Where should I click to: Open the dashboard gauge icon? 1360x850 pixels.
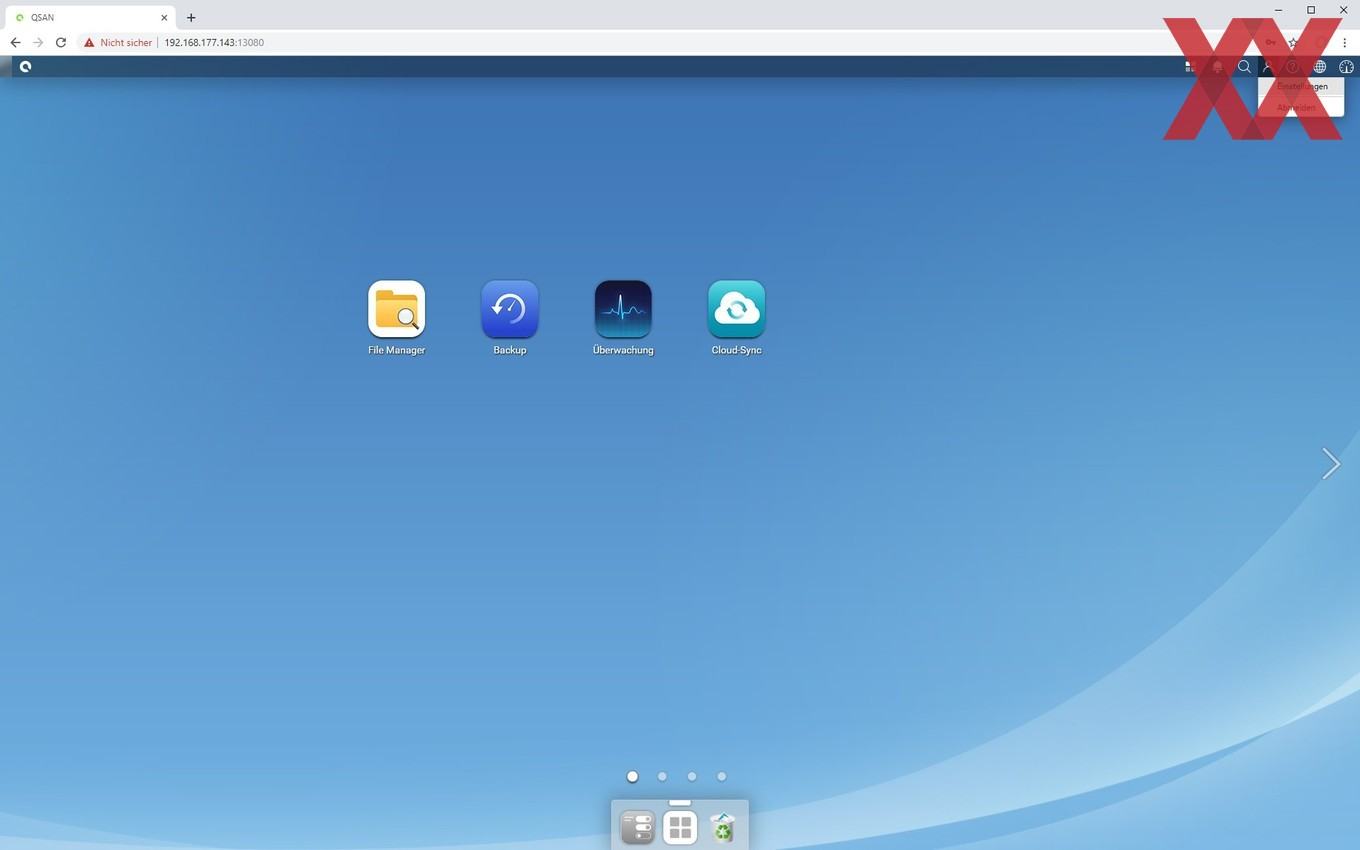(1346, 67)
